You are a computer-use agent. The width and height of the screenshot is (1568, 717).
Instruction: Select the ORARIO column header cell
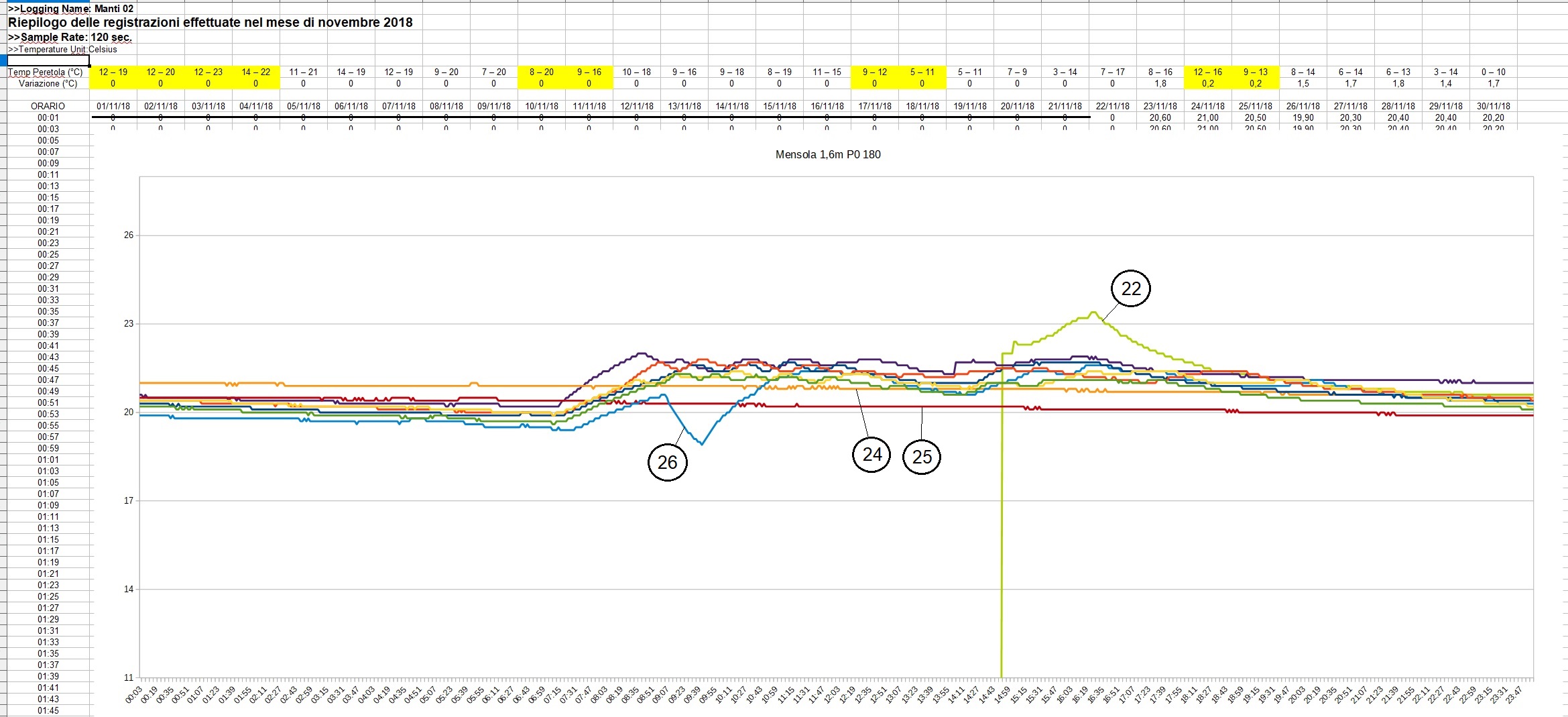48,106
